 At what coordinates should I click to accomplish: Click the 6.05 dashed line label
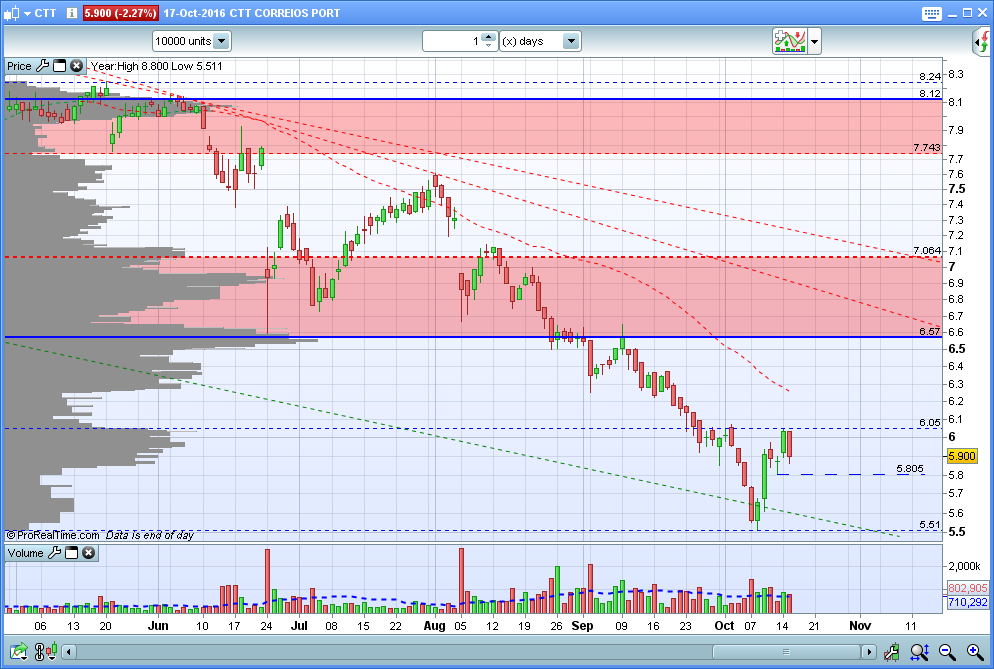(x=930, y=422)
